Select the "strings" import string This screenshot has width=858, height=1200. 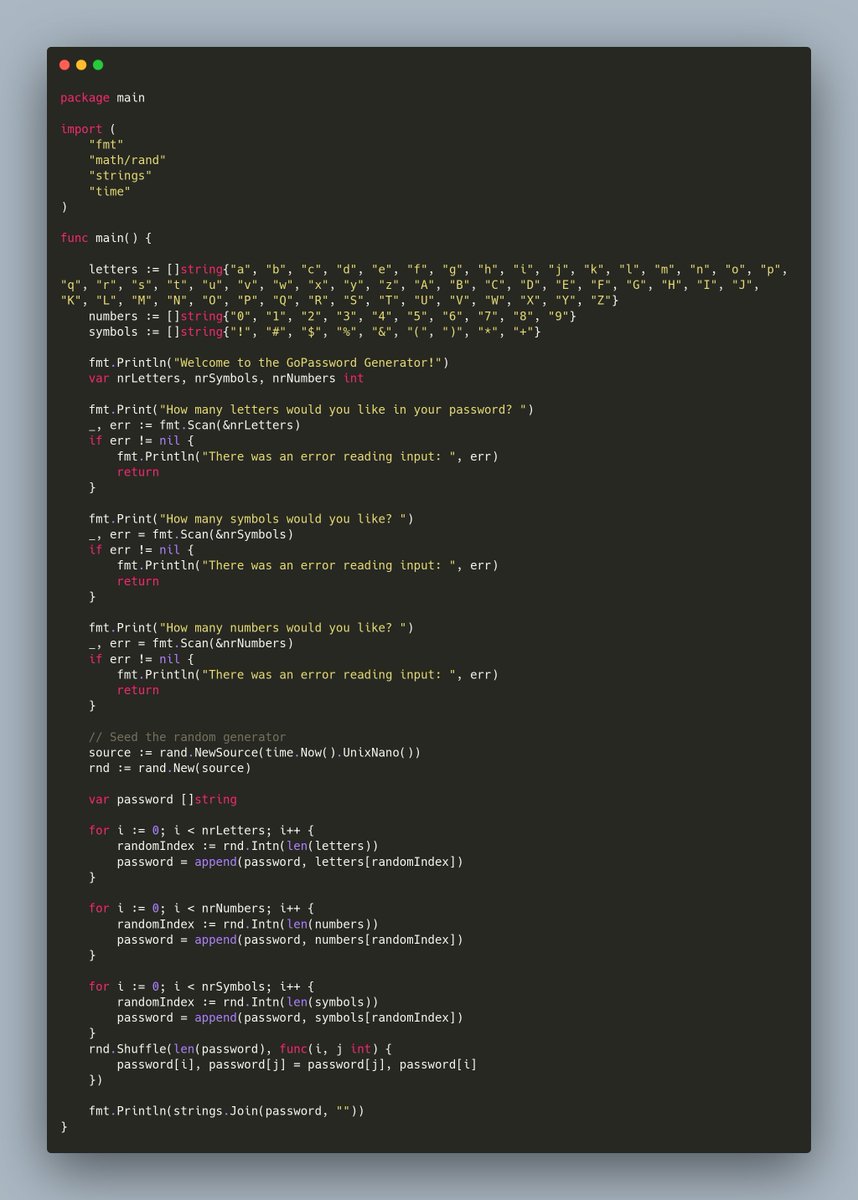tap(120, 176)
